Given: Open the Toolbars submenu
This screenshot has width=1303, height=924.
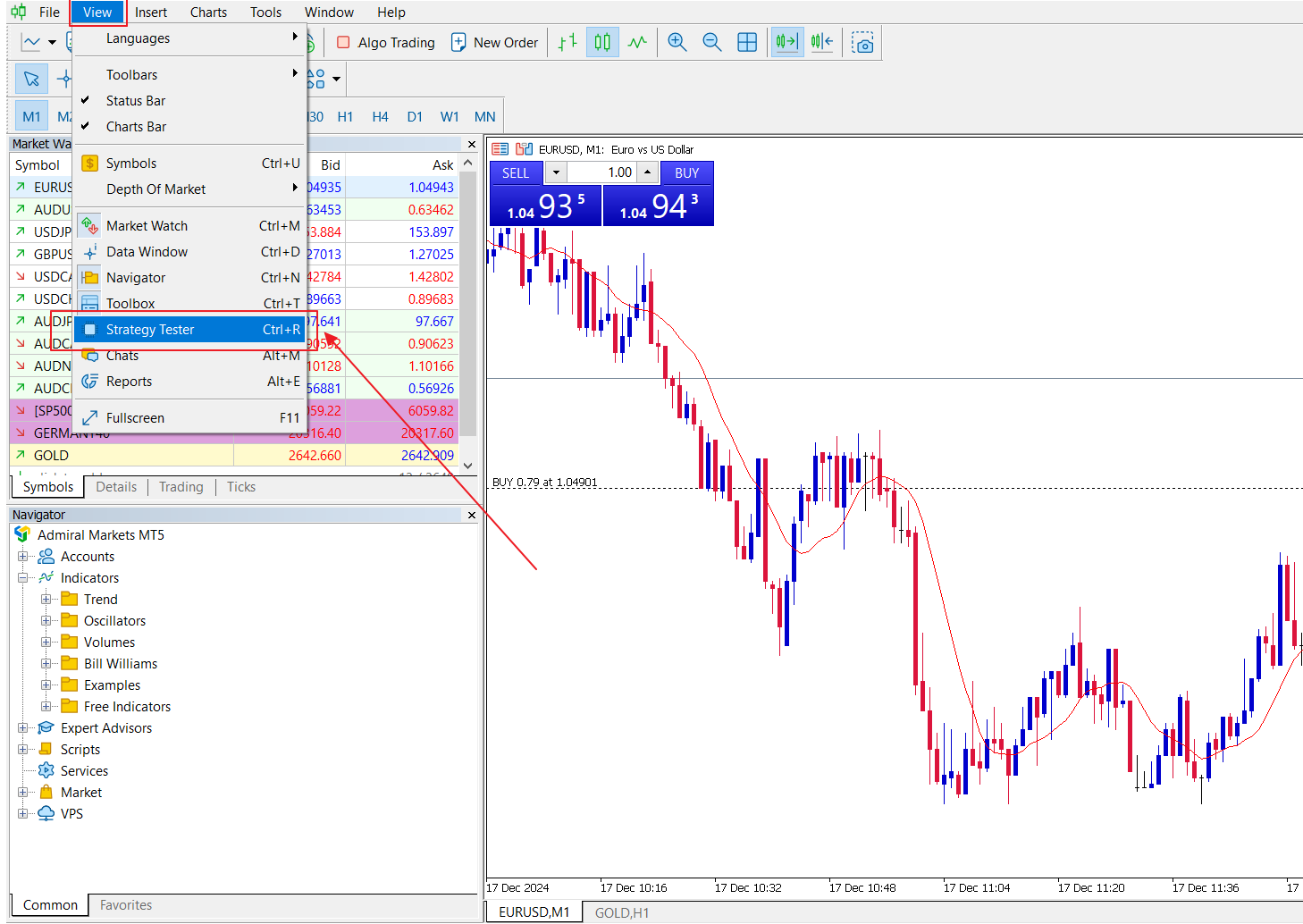Looking at the screenshot, I should [x=190, y=75].
